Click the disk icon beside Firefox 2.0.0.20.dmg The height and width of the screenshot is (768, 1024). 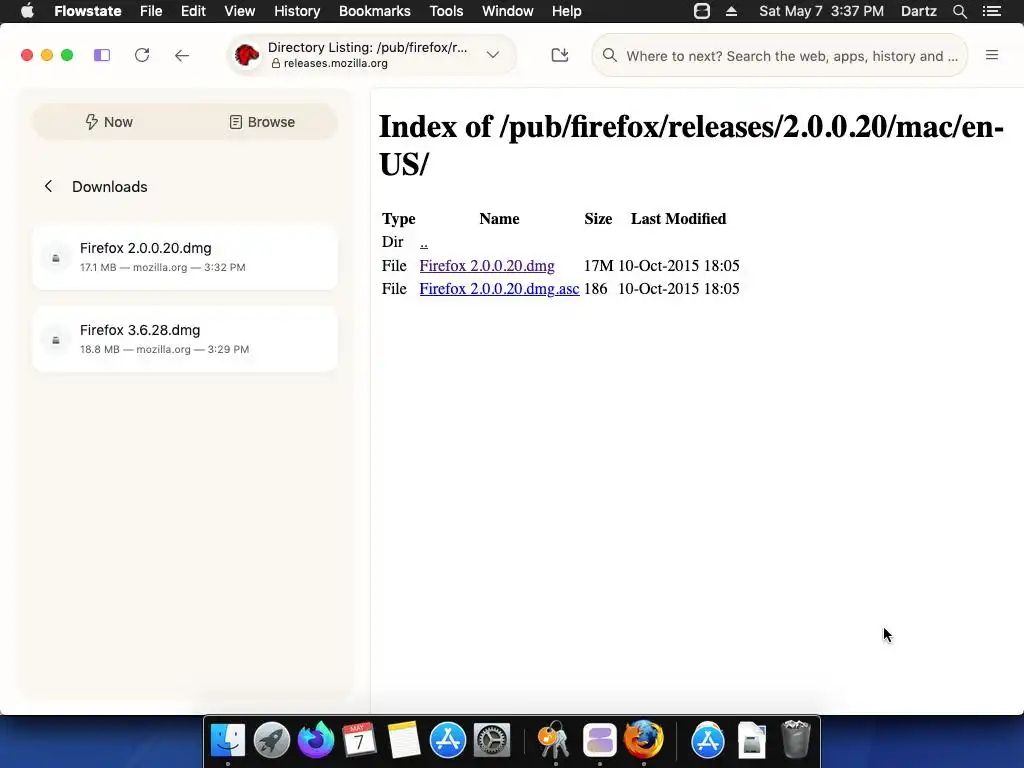coord(56,258)
